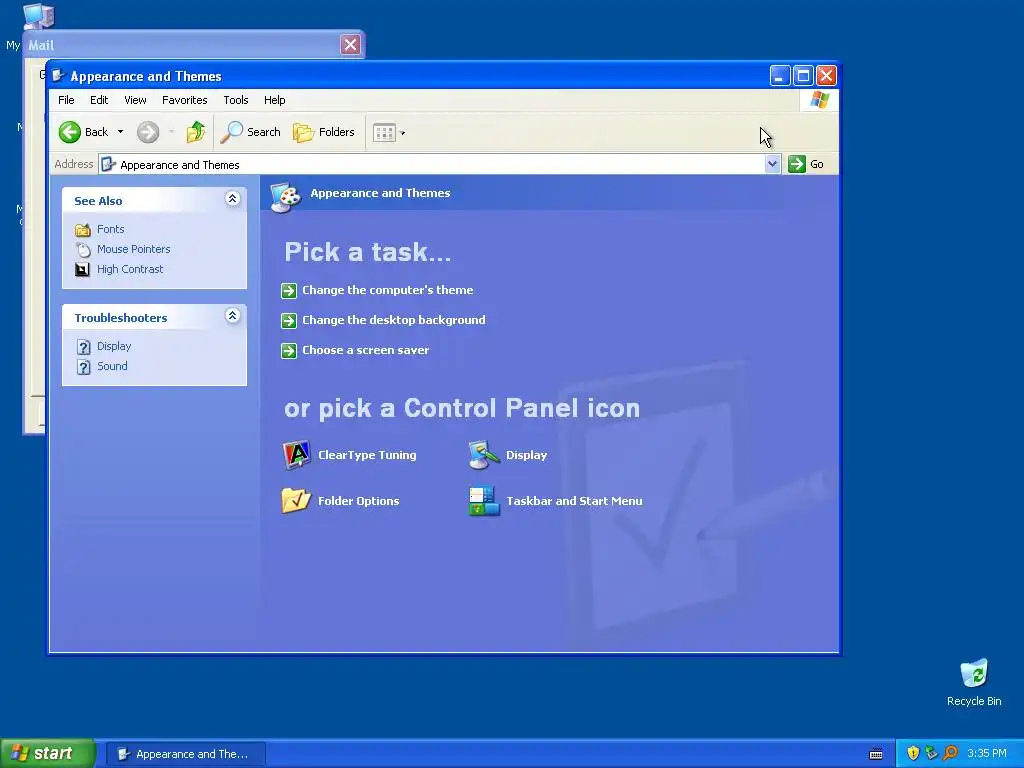Click the on-screen keyboard taskbar icon
Image resolution: width=1024 pixels, height=768 pixels.
876,754
